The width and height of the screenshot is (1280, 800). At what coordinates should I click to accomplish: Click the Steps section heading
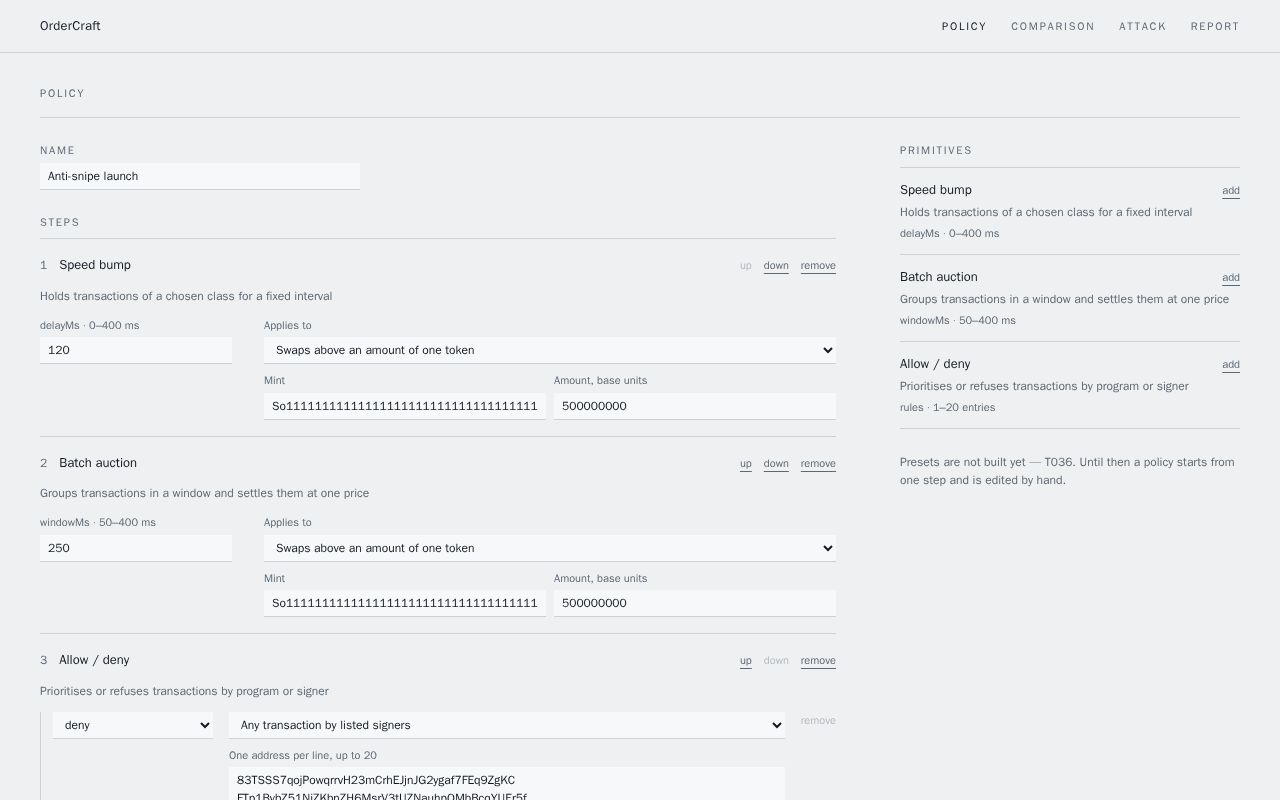click(60, 223)
